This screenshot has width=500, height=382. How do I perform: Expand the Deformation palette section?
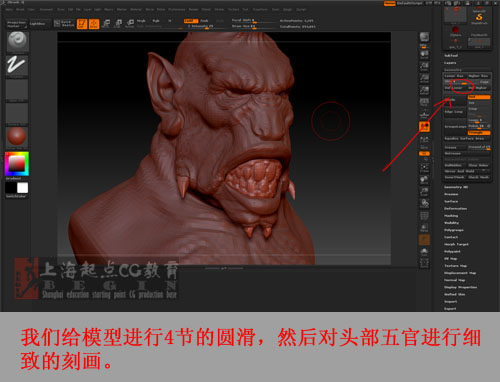[x=455, y=209]
